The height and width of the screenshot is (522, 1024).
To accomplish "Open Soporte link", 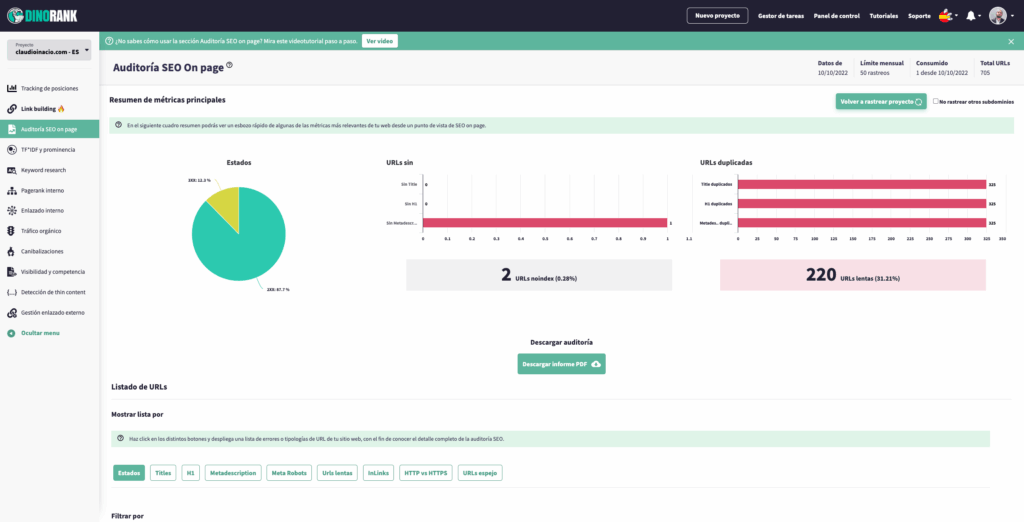I will pyautogui.click(x=919, y=16).
